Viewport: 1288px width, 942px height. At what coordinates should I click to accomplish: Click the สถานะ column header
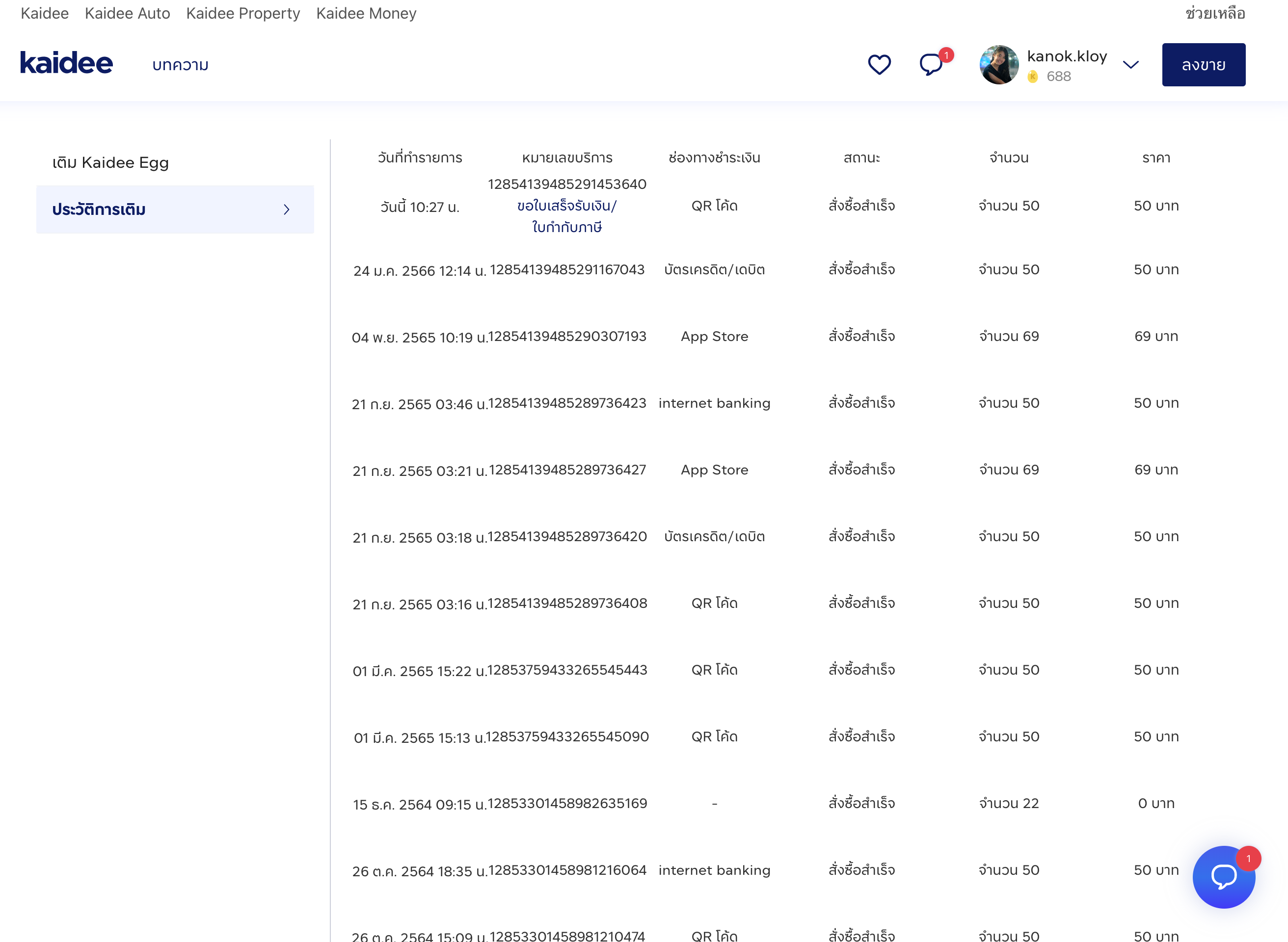tap(861, 157)
